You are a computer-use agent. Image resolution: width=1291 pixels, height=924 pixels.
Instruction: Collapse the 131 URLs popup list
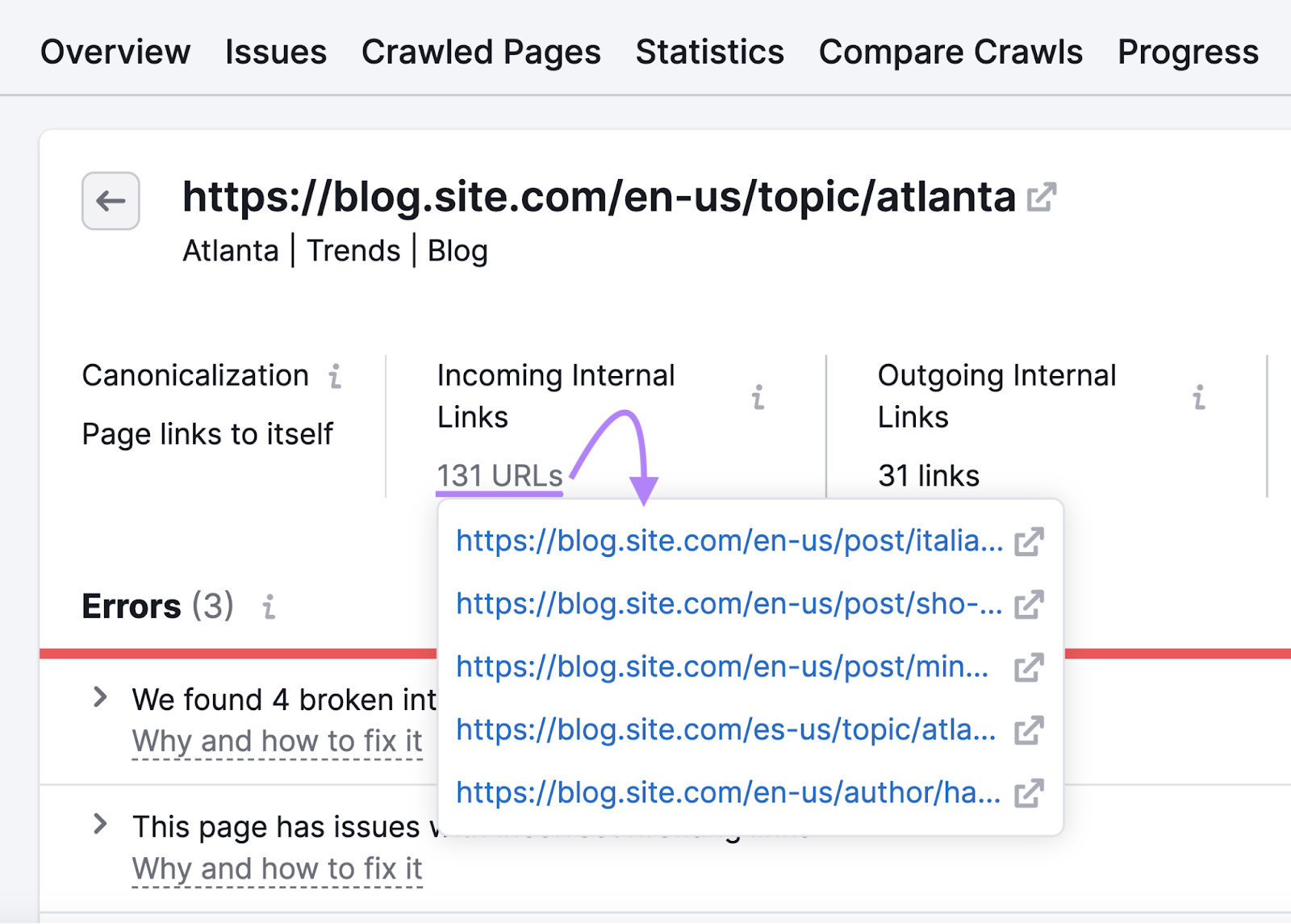click(x=499, y=475)
